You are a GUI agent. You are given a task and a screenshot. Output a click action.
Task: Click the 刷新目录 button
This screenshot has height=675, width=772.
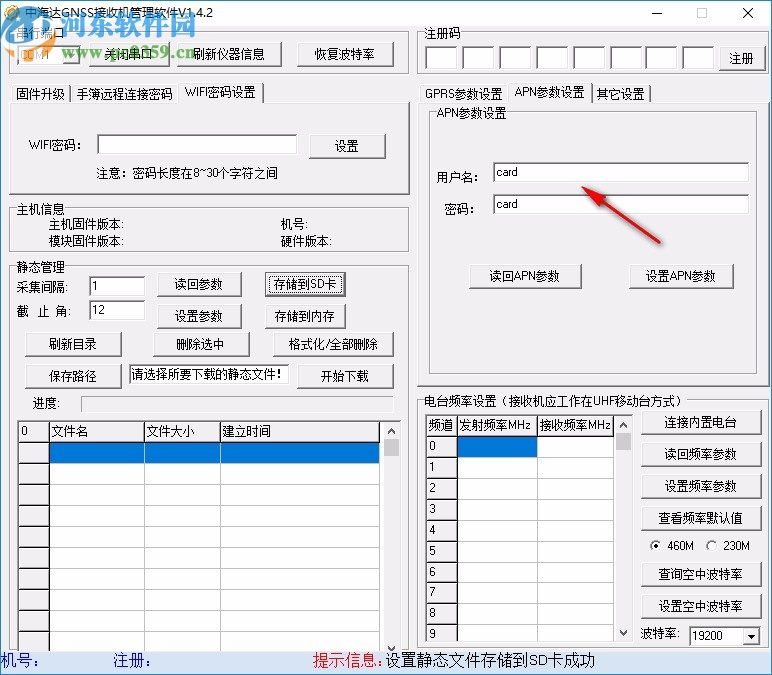click(73, 344)
